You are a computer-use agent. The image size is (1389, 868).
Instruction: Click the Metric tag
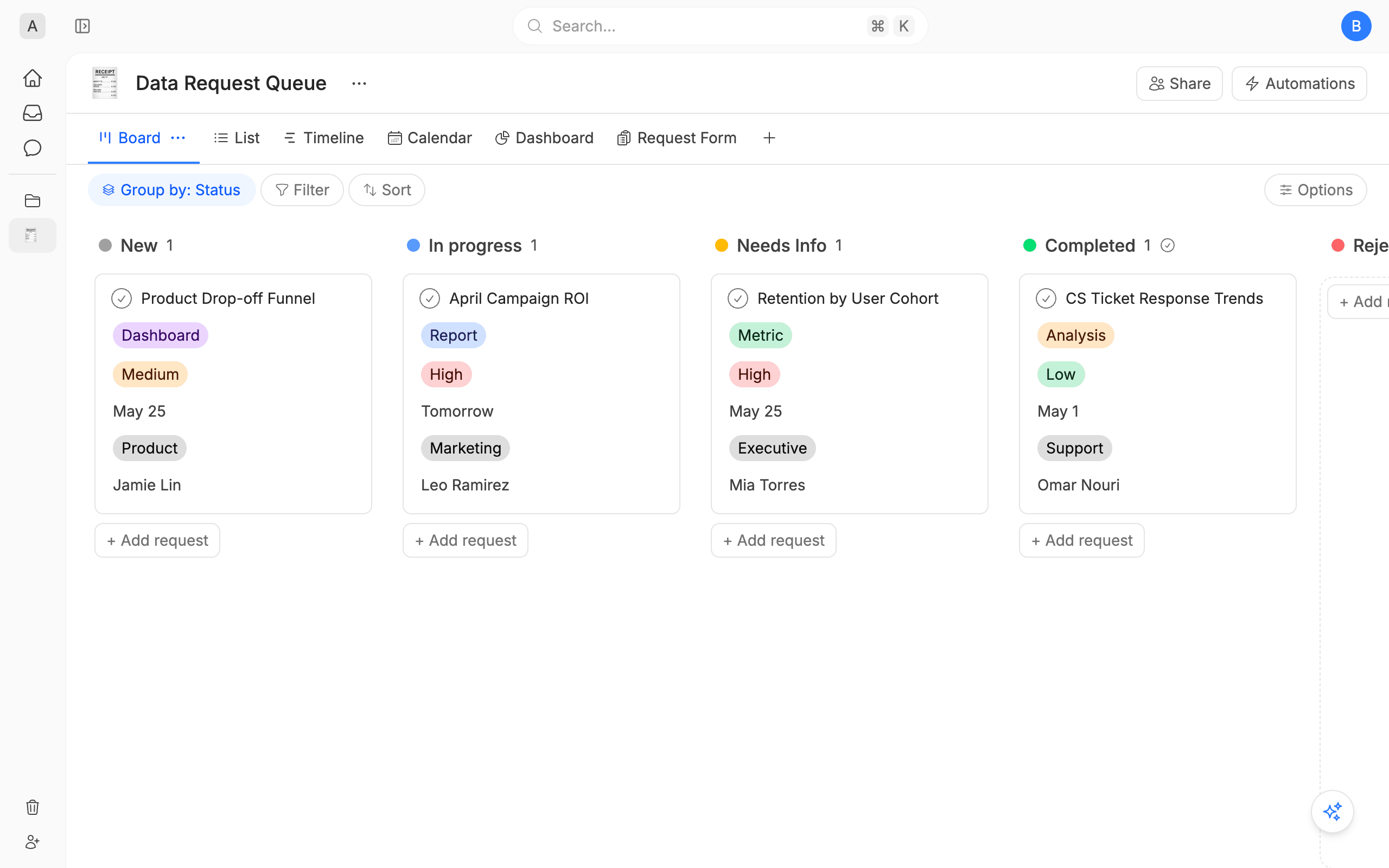pyautogui.click(x=761, y=335)
